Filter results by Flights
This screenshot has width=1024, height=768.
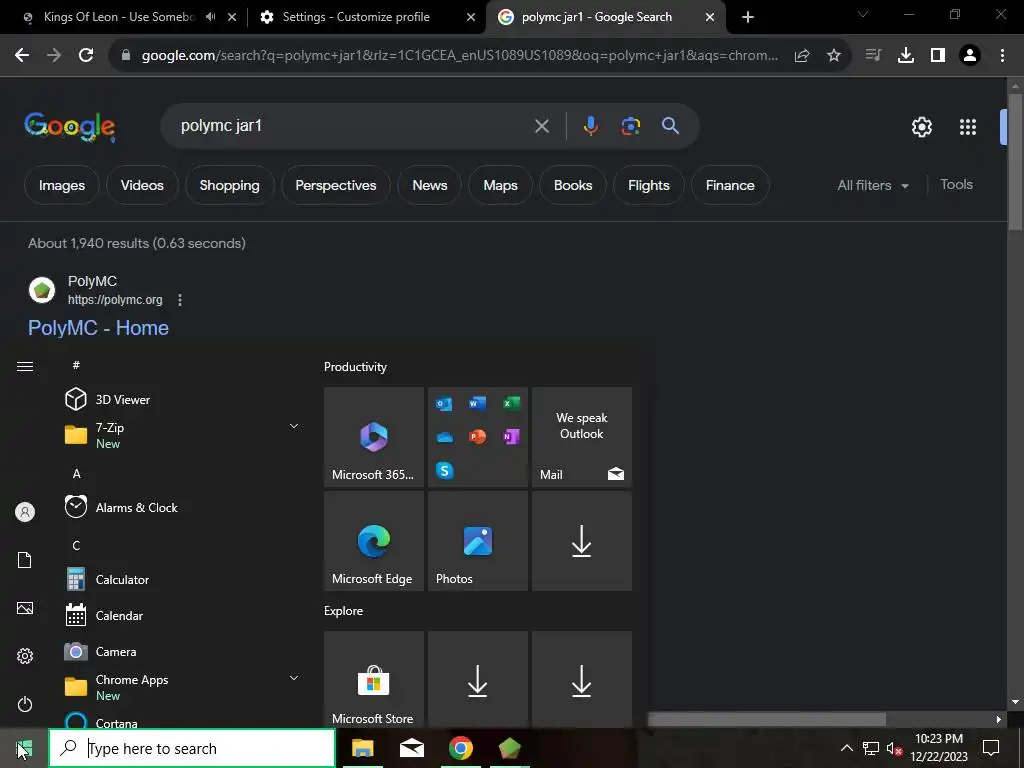648,185
